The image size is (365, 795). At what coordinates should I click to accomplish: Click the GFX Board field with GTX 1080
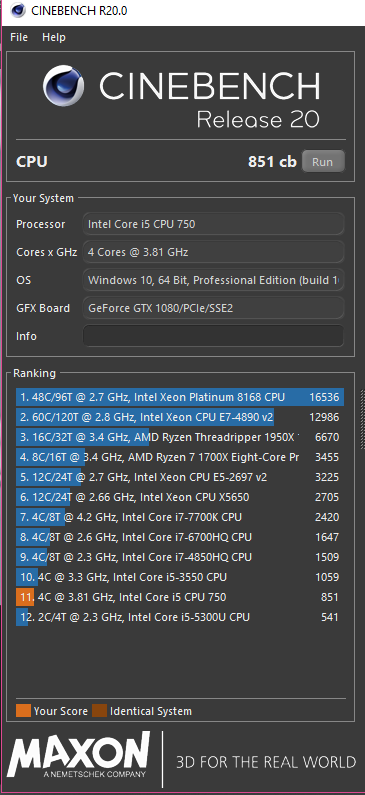213,308
